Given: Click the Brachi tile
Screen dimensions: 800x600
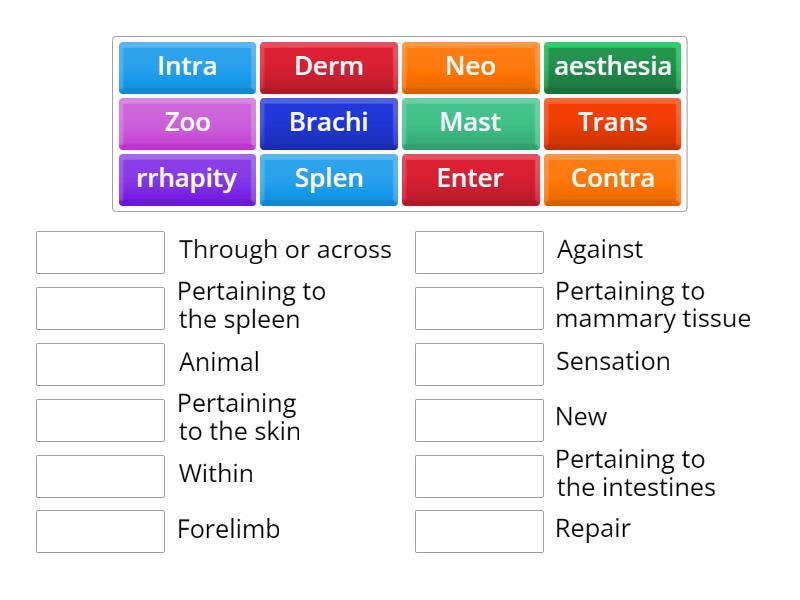Looking at the screenshot, I should 328,123.
